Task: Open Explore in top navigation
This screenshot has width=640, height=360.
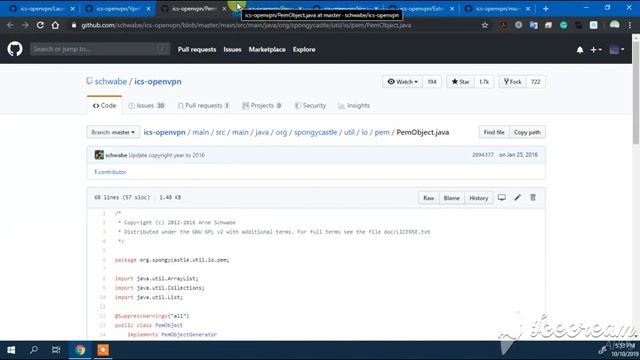Action: [x=304, y=49]
